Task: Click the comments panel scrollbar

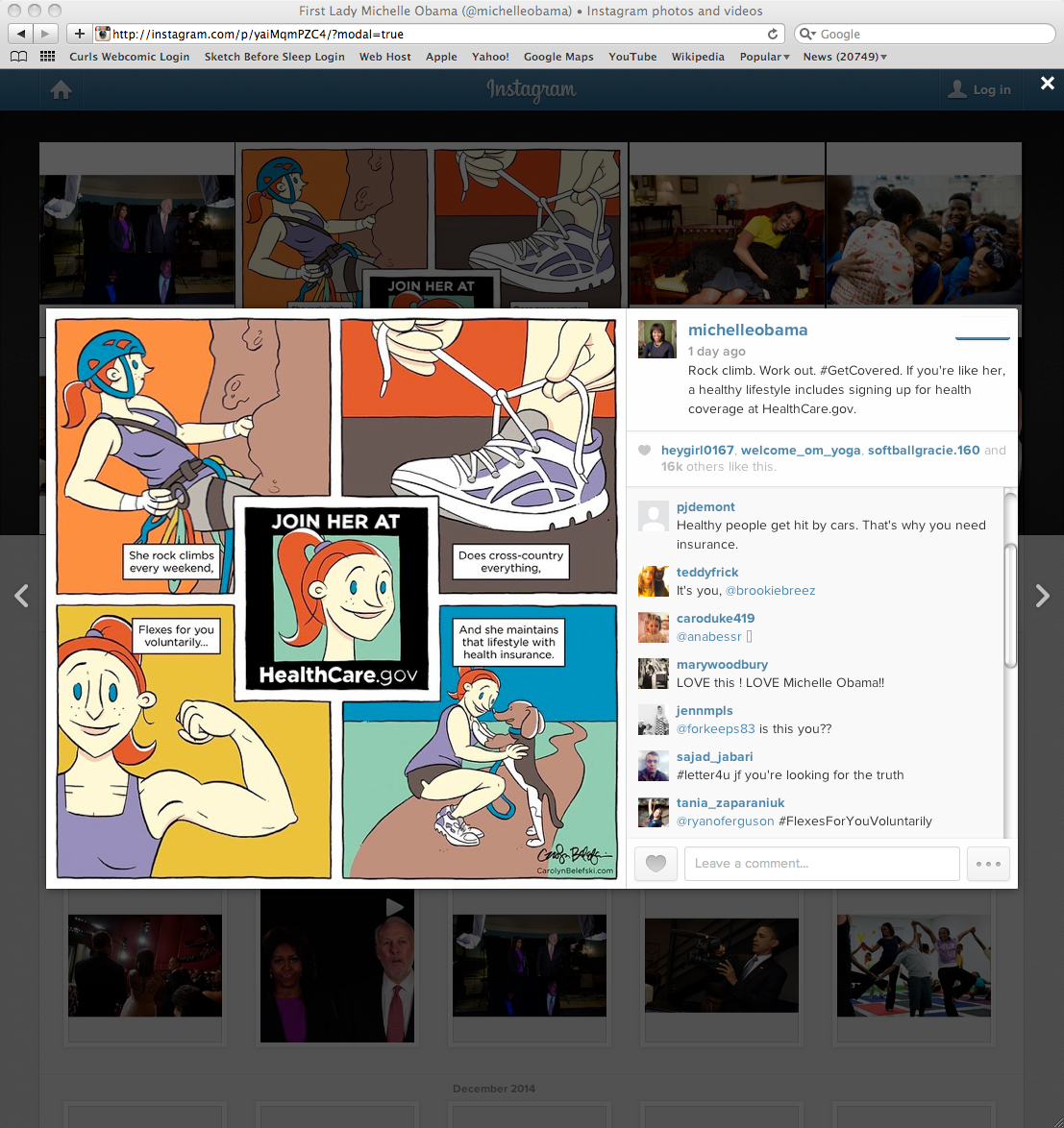Action: click(1010, 605)
